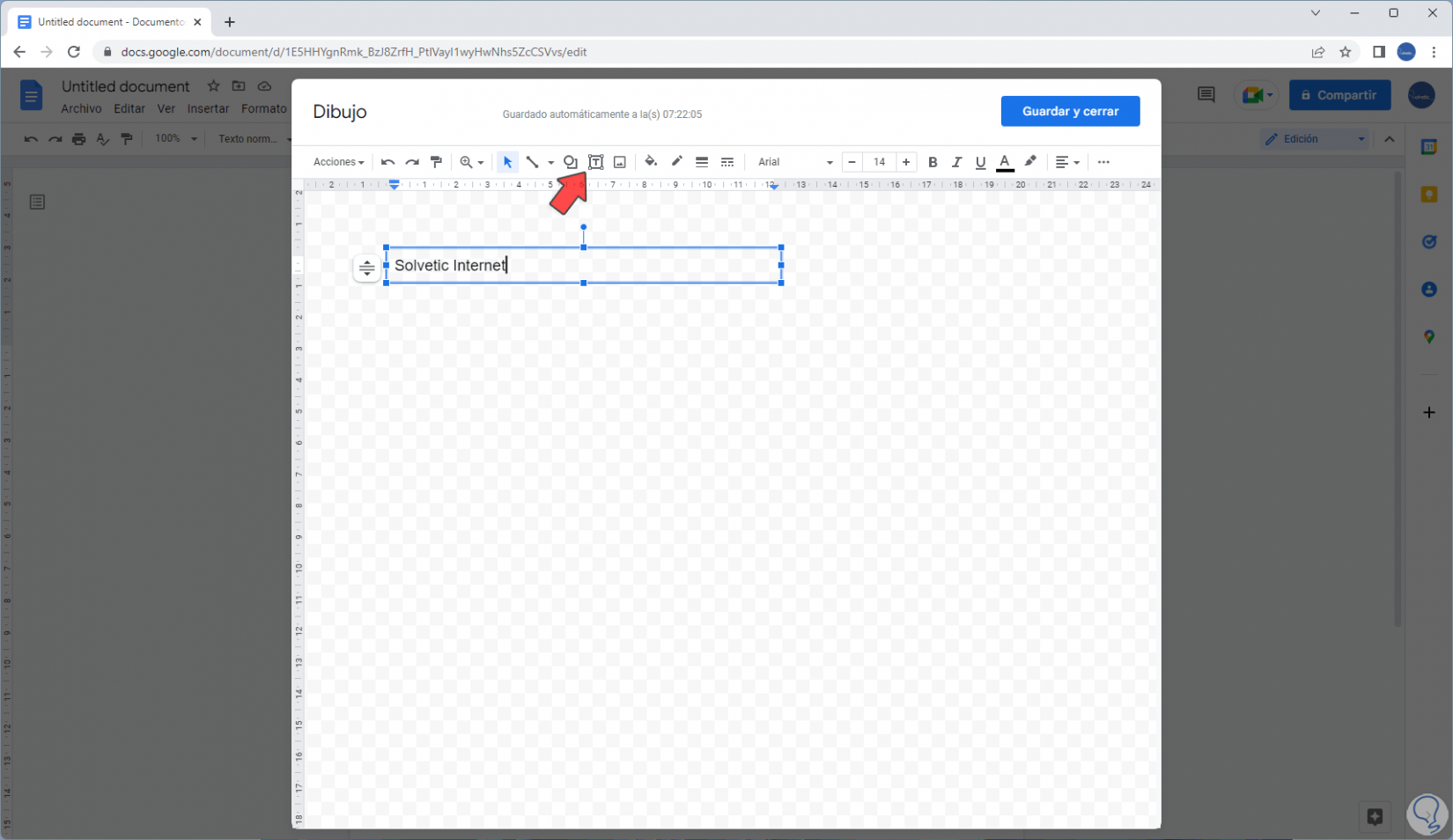Screen dimensions: 1453x840
Task: Move the document with the folder icon
Action: (239, 85)
